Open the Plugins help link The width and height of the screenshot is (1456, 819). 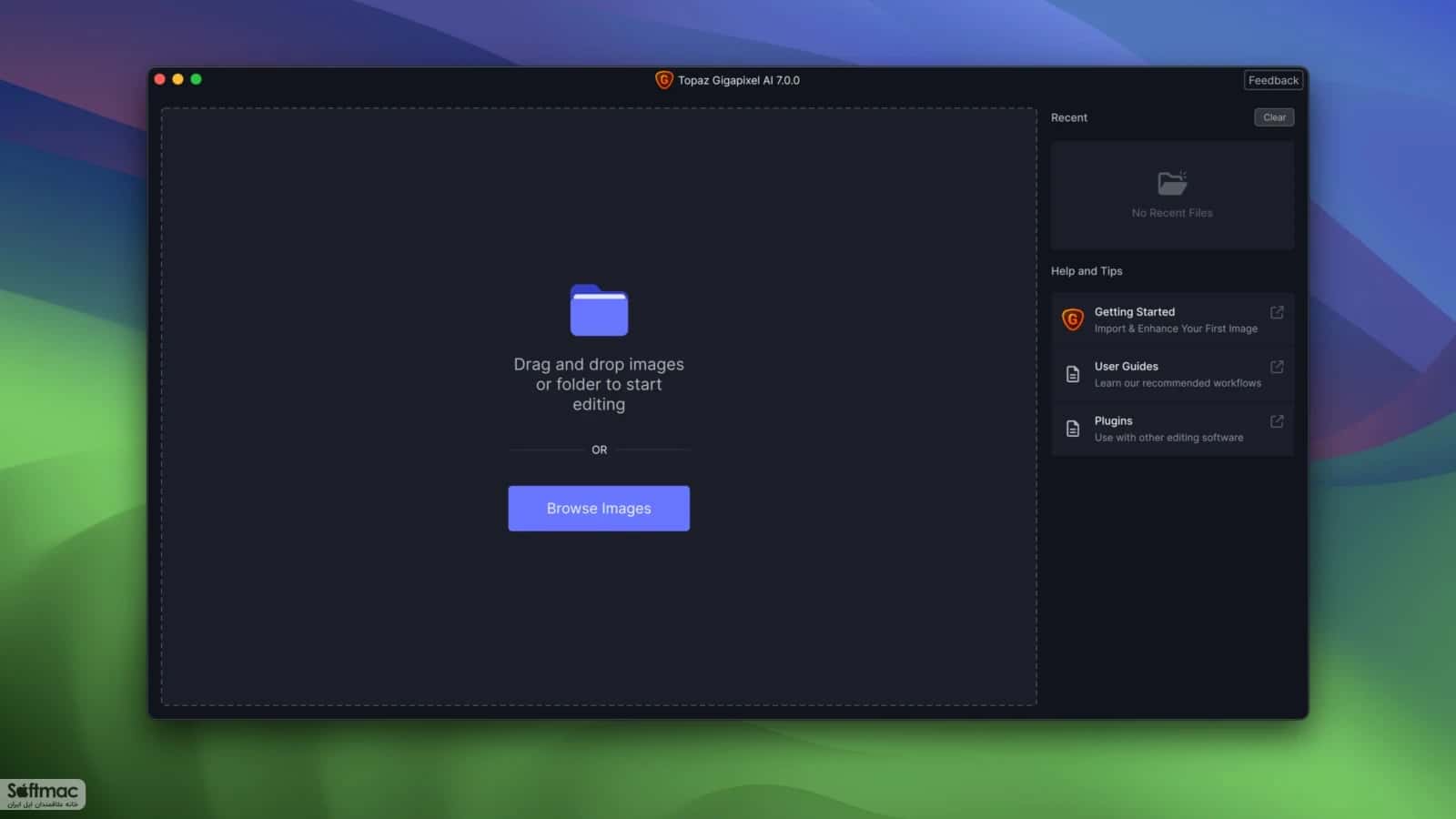point(1172,429)
